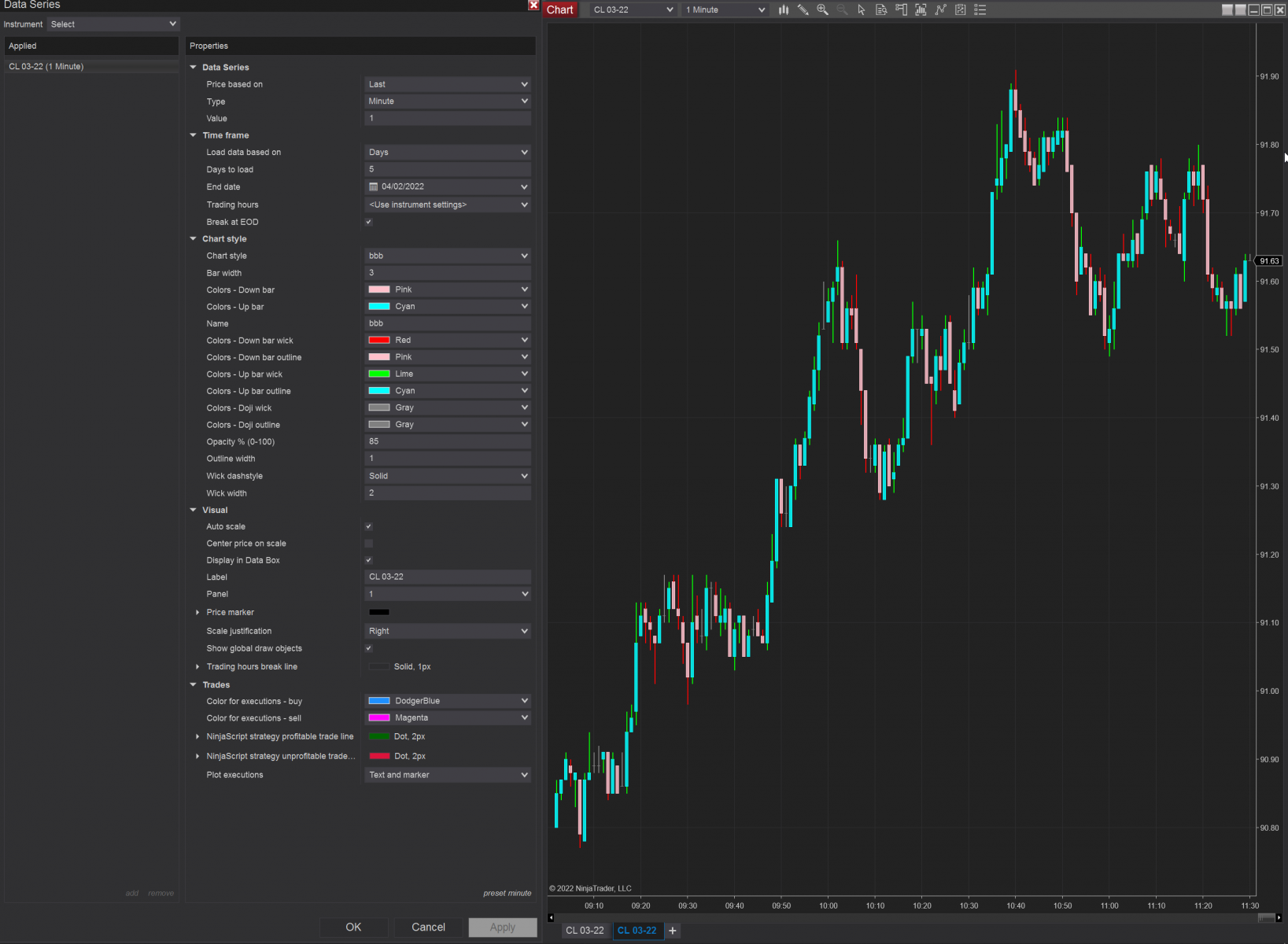Collapse the Data Series section
This screenshot has width=1288, height=944.
pyautogui.click(x=194, y=68)
